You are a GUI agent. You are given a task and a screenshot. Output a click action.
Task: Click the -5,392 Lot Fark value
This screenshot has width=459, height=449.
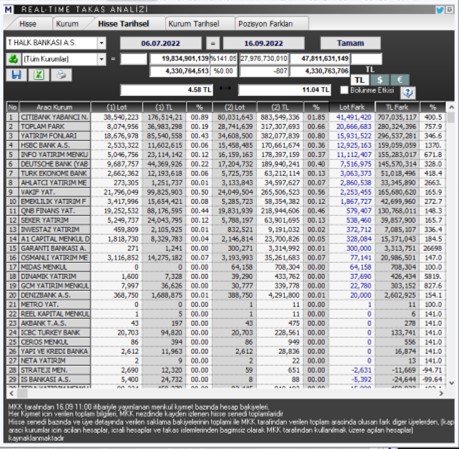coord(361,379)
